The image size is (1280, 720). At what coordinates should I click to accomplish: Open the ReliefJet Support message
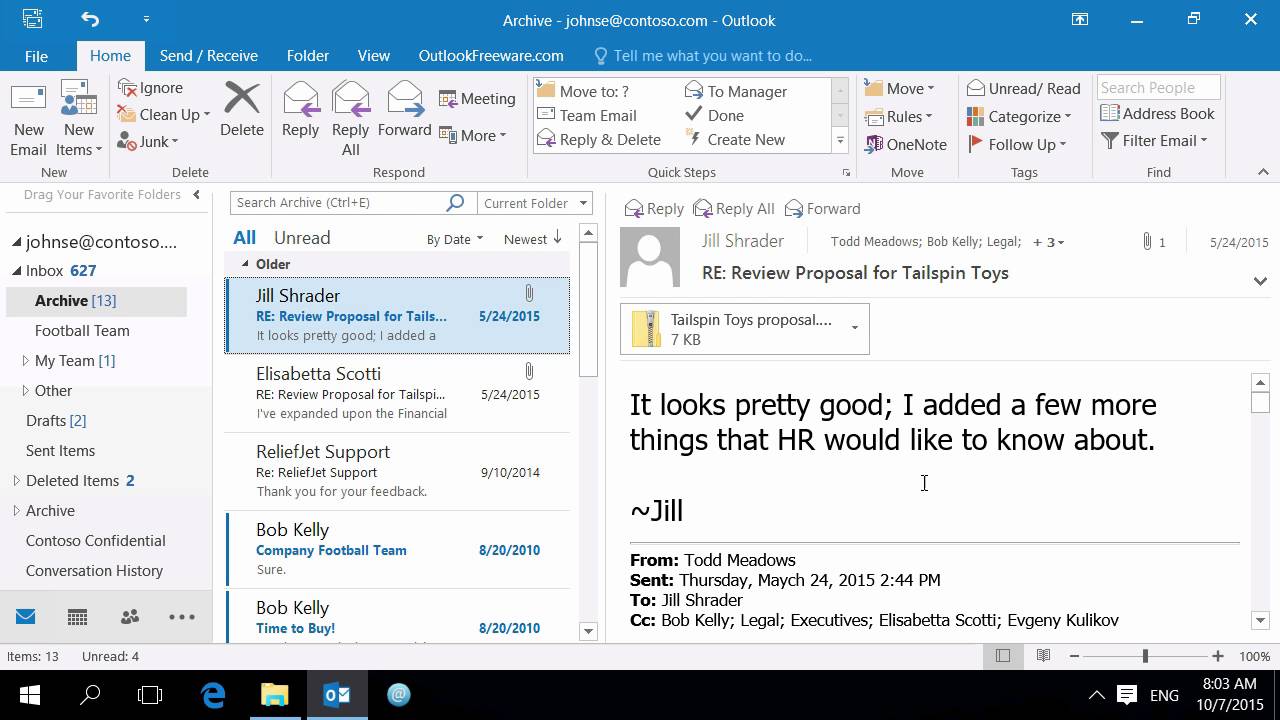pos(398,471)
